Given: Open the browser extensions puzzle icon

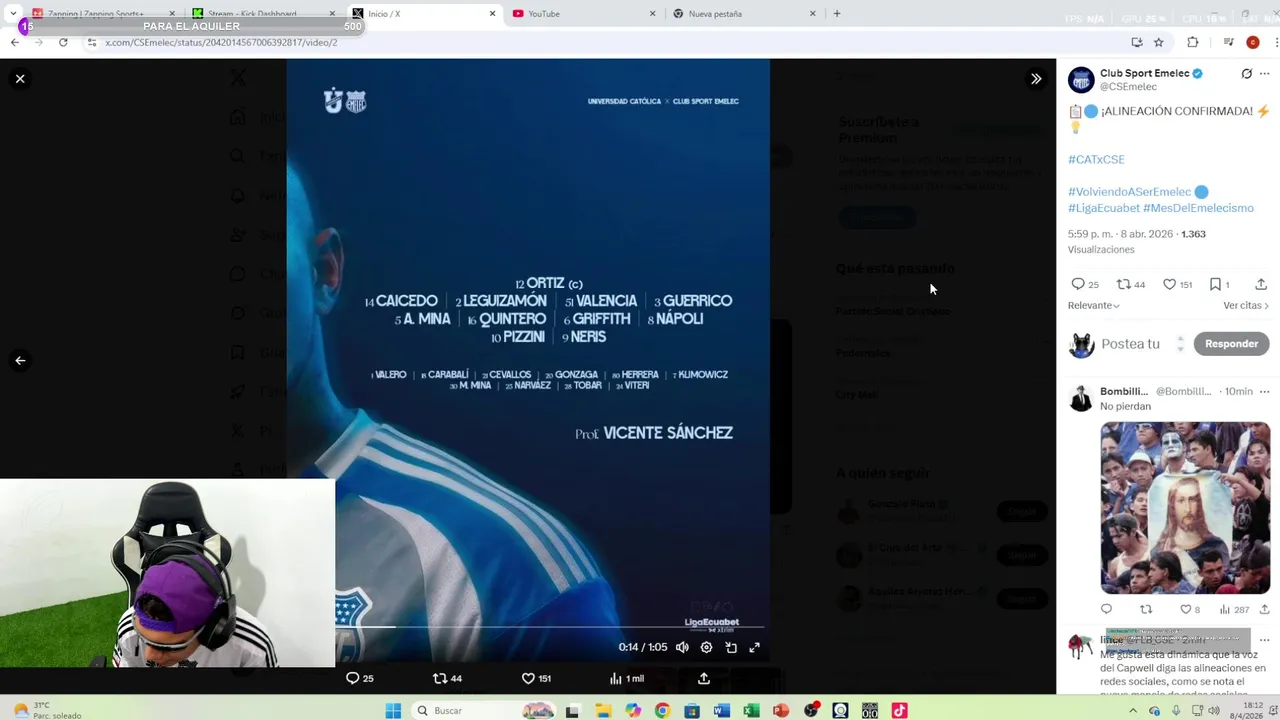Looking at the screenshot, I should click(x=1192, y=42).
